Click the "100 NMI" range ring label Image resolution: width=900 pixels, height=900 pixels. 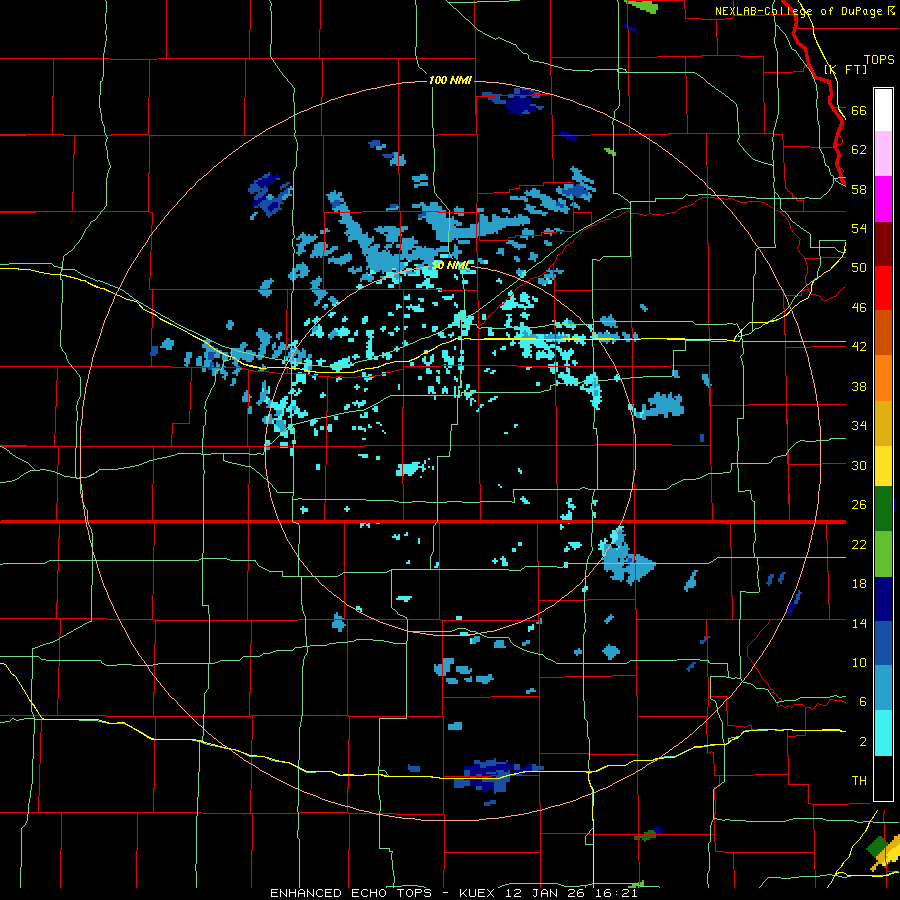click(450, 80)
